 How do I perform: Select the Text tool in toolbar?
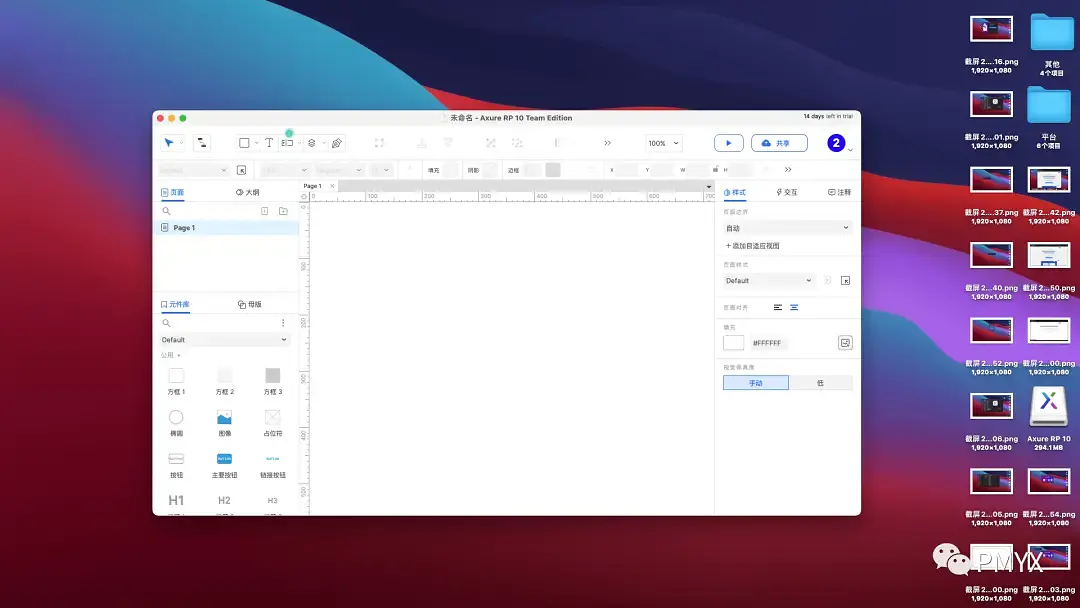point(269,143)
